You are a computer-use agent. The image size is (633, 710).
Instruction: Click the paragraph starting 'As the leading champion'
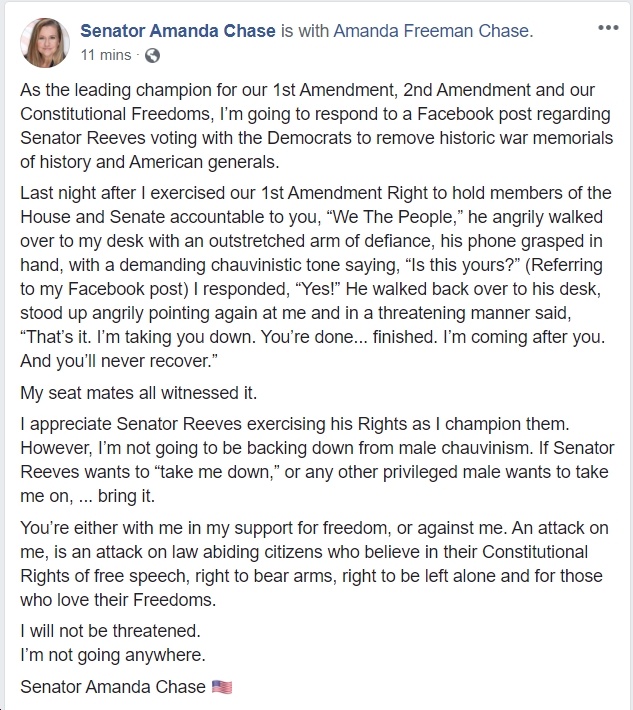pos(316,126)
